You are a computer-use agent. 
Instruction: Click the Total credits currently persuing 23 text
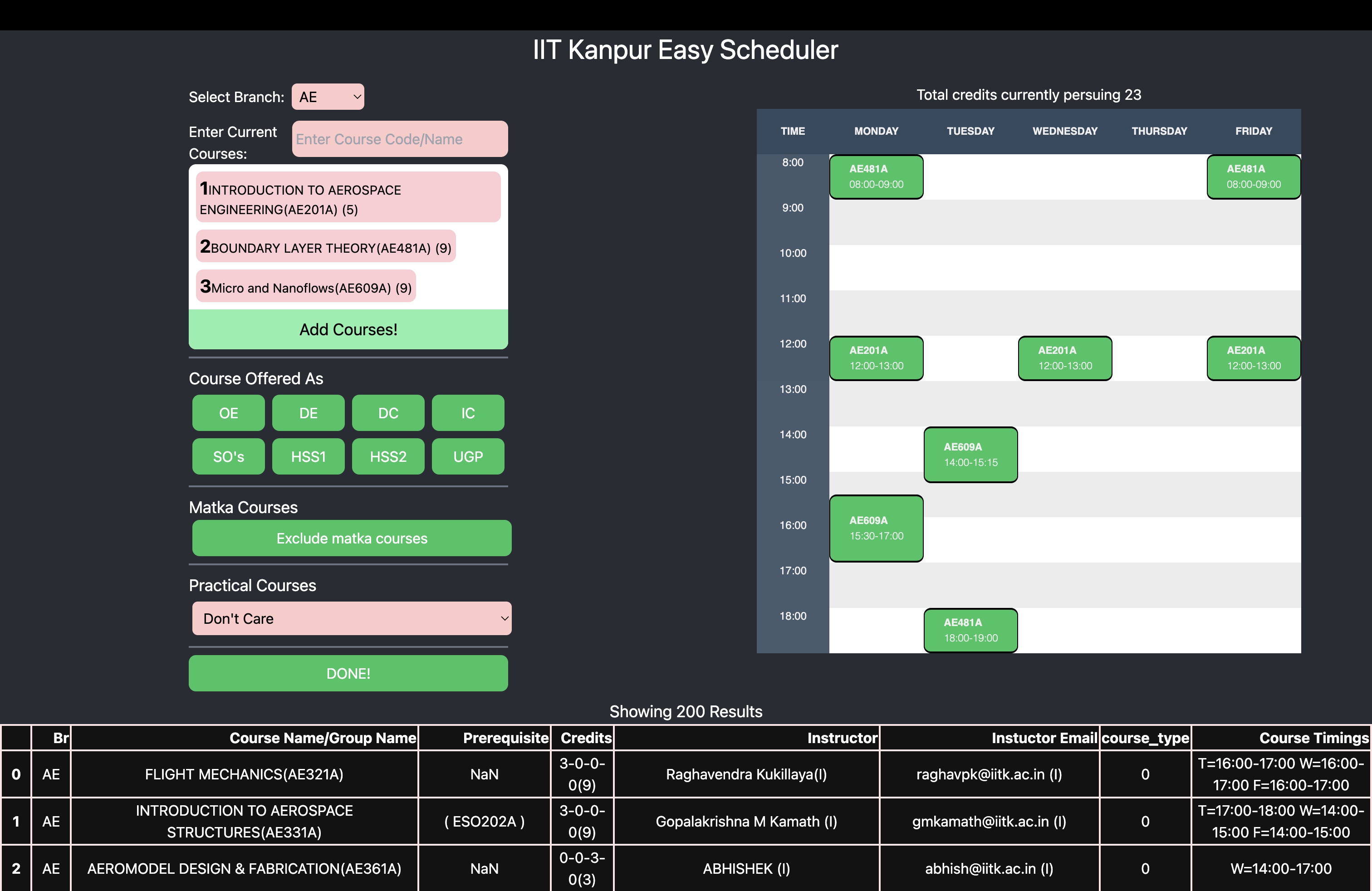tap(1029, 94)
